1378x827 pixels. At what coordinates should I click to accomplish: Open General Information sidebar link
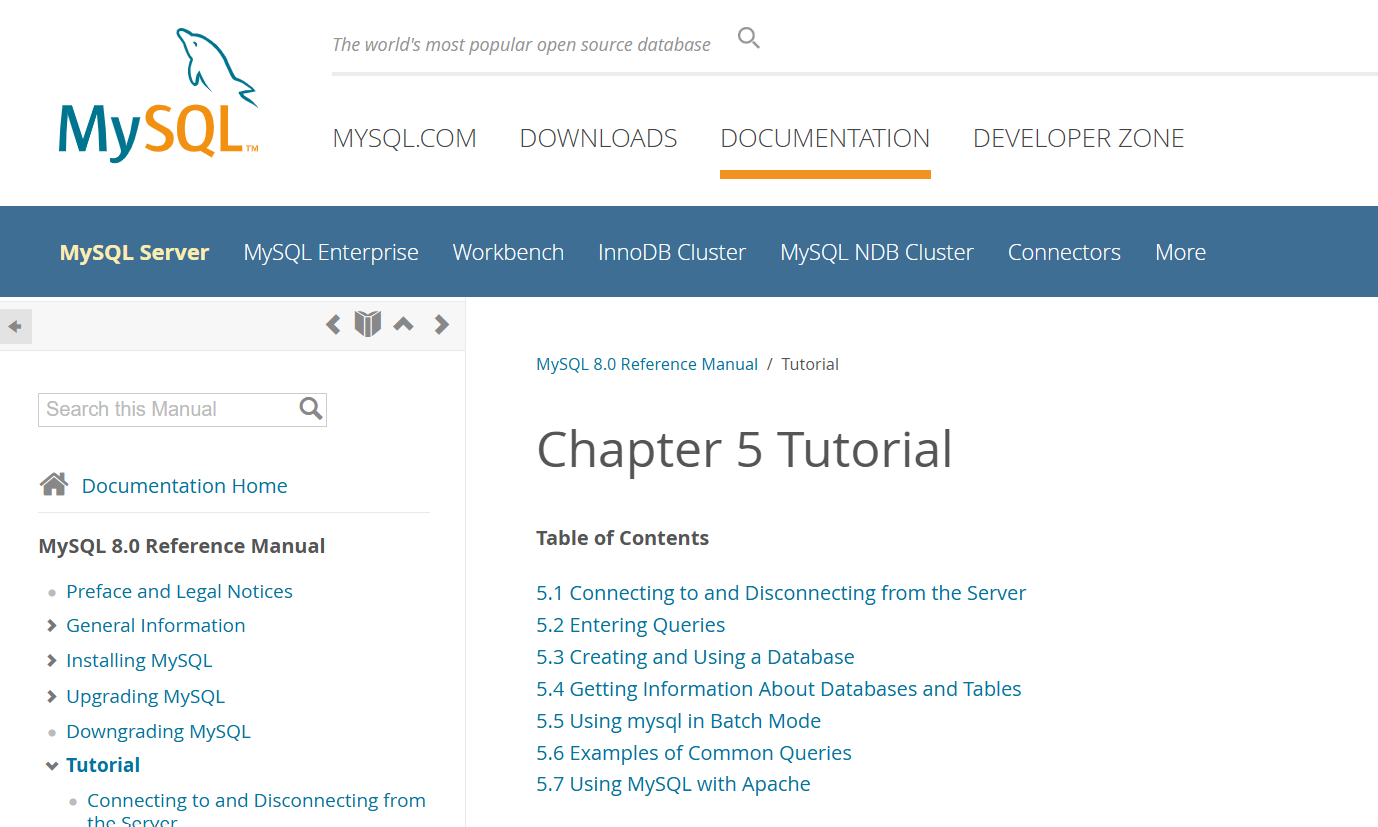coord(155,625)
